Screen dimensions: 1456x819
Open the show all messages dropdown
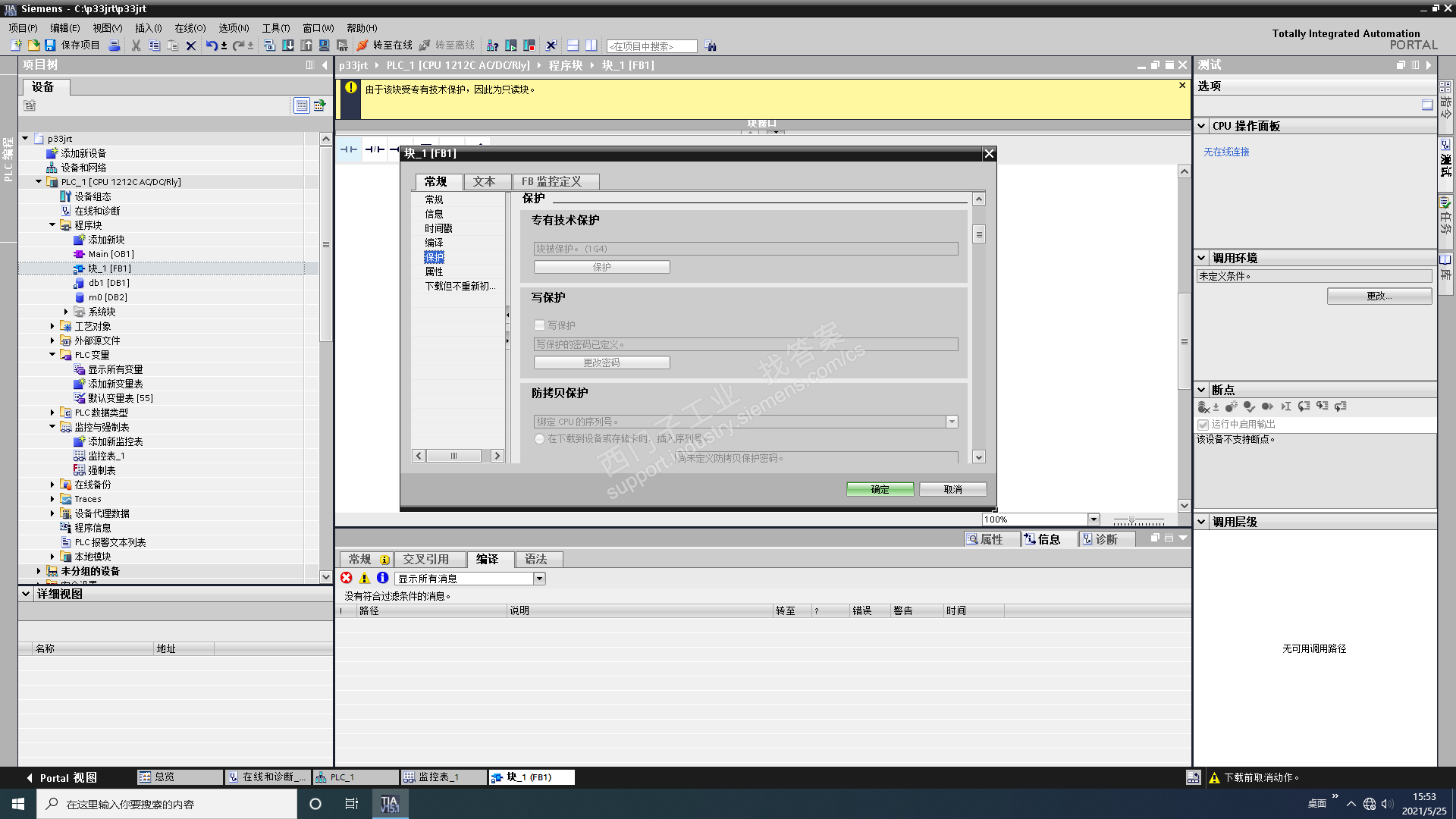pyautogui.click(x=539, y=579)
